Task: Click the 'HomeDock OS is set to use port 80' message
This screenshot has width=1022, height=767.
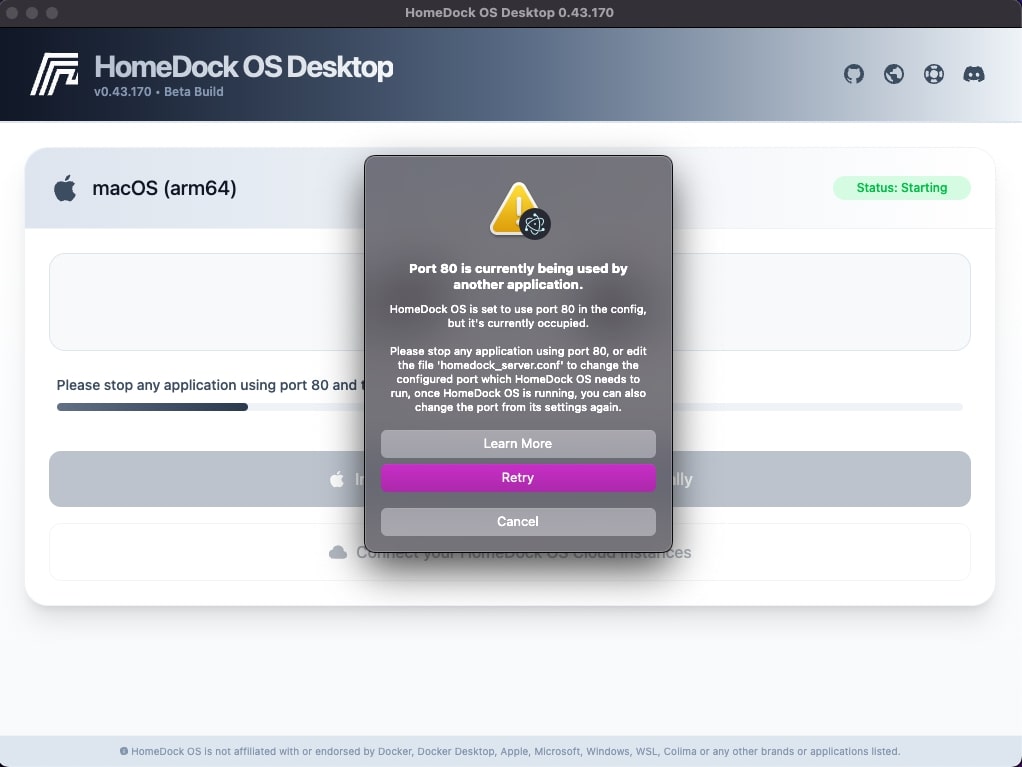Action: coord(518,316)
